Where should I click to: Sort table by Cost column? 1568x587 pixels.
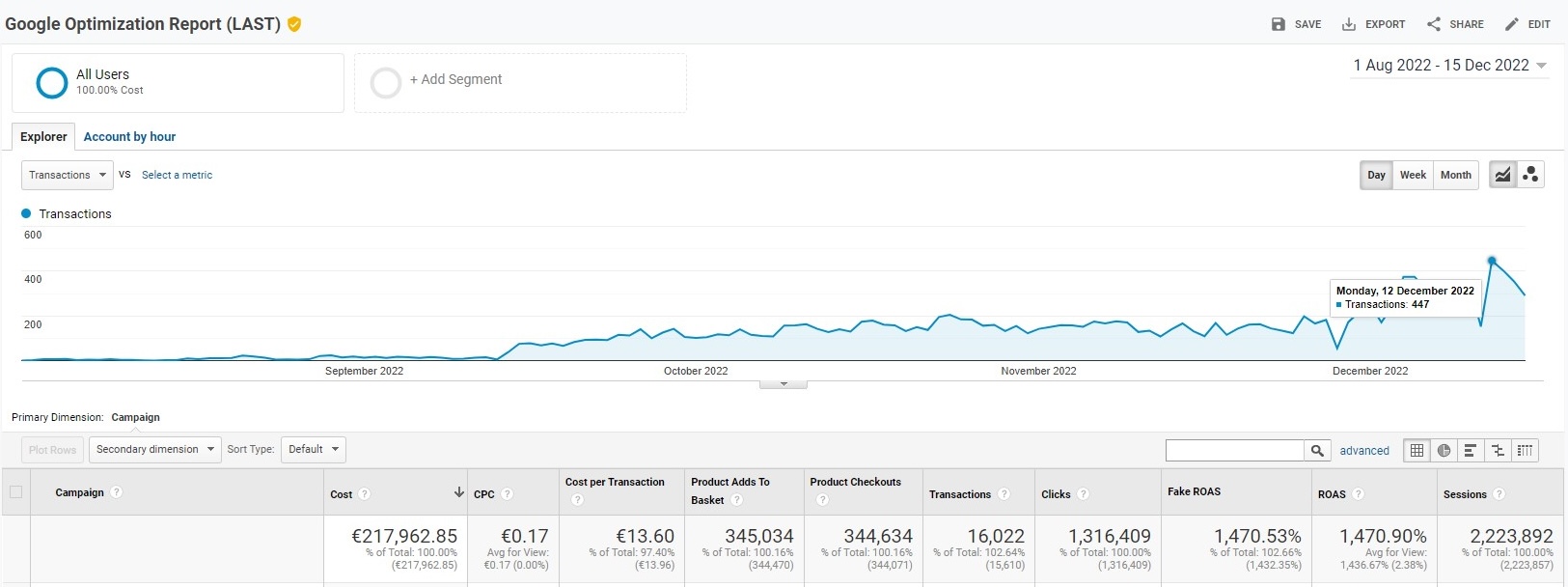tap(341, 494)
